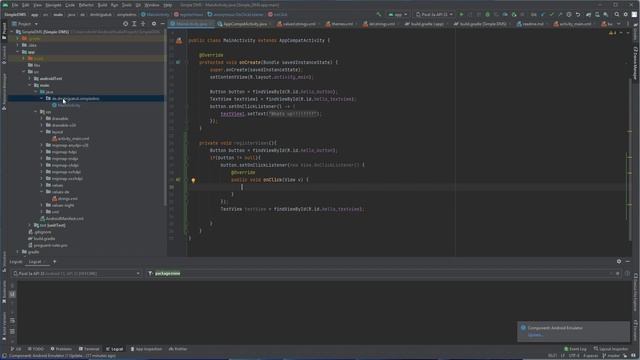Open the Refactor menu
Viewport: 640px width, 360px height.
pos(86,5)
